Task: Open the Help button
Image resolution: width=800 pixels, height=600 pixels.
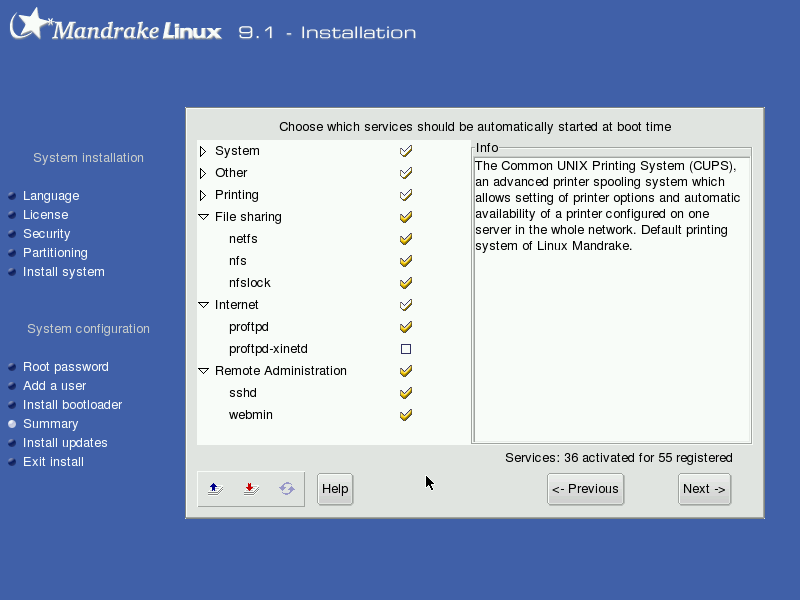Action: 335,489
